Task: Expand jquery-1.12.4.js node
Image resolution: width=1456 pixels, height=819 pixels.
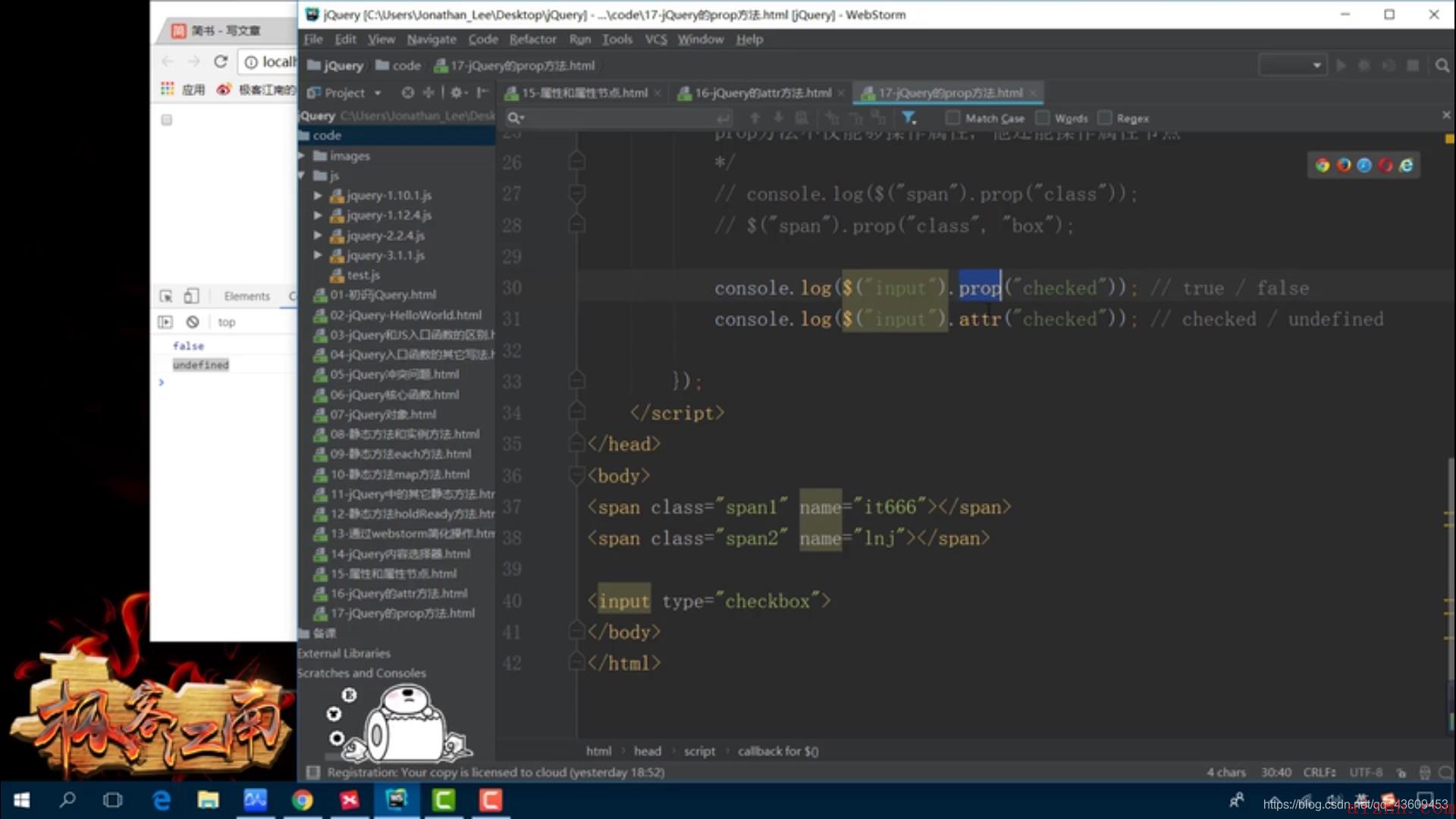Action: [x=318, y=215]
